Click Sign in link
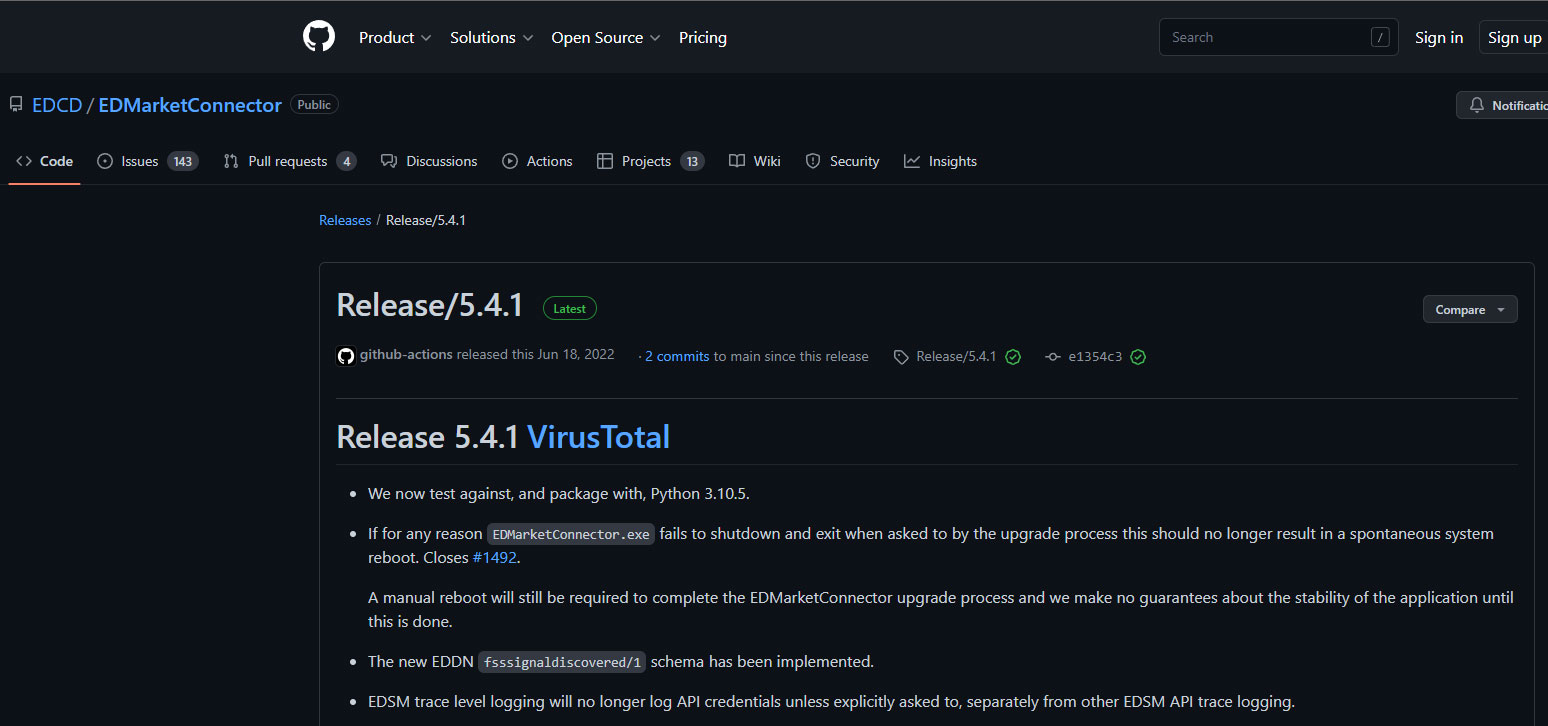The width and height of the screenshot is (1548, 726). (x=1439, y=38)
